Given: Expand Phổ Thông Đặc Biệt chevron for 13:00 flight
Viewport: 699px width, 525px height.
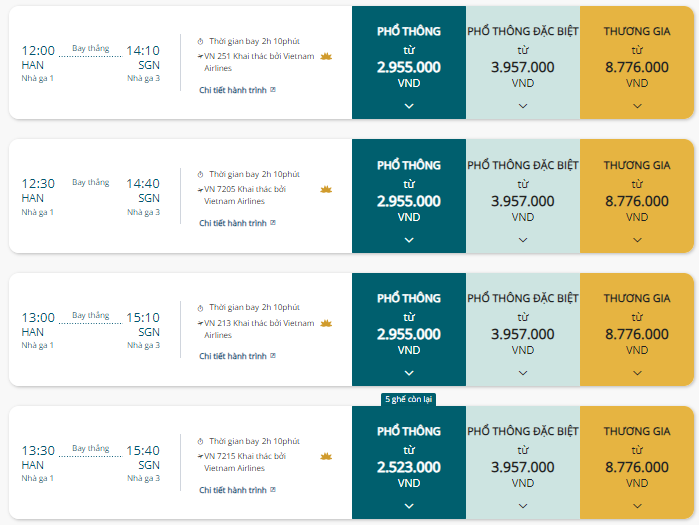Looking at the screenshot, I should point(523,373).
